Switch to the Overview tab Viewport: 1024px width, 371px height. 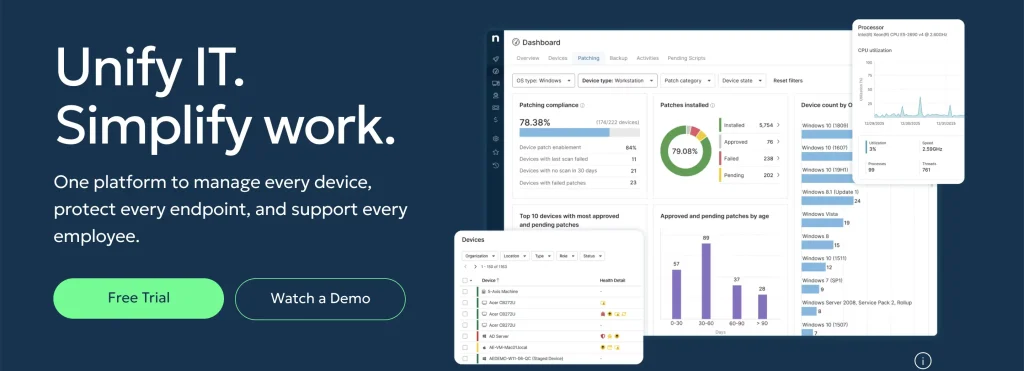[528, 58]
